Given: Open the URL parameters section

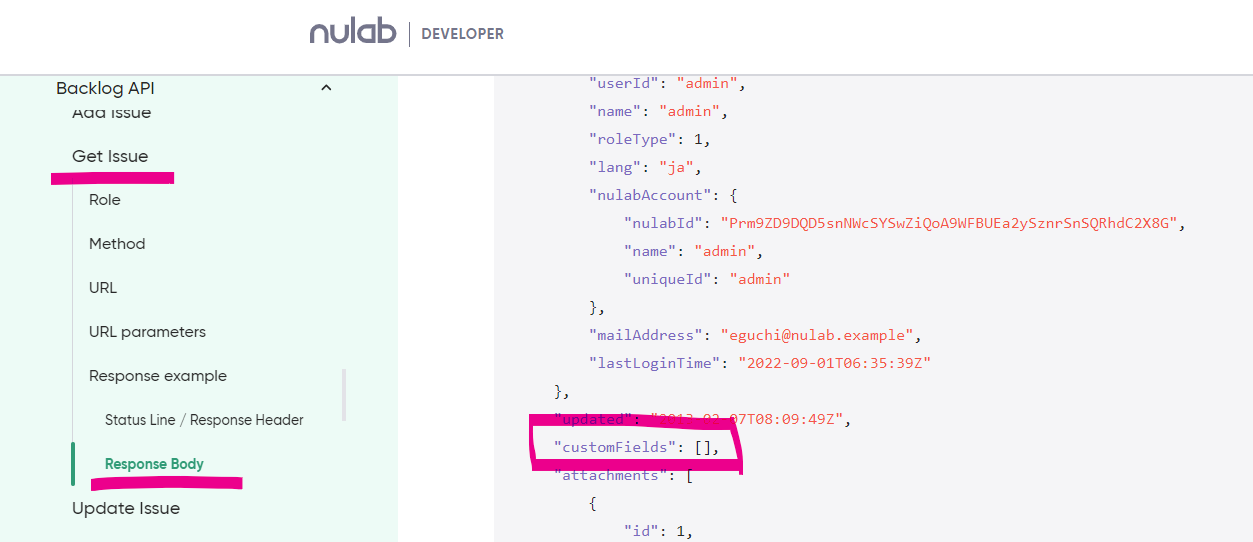Looking at the screenshot, I should (147, 332).
